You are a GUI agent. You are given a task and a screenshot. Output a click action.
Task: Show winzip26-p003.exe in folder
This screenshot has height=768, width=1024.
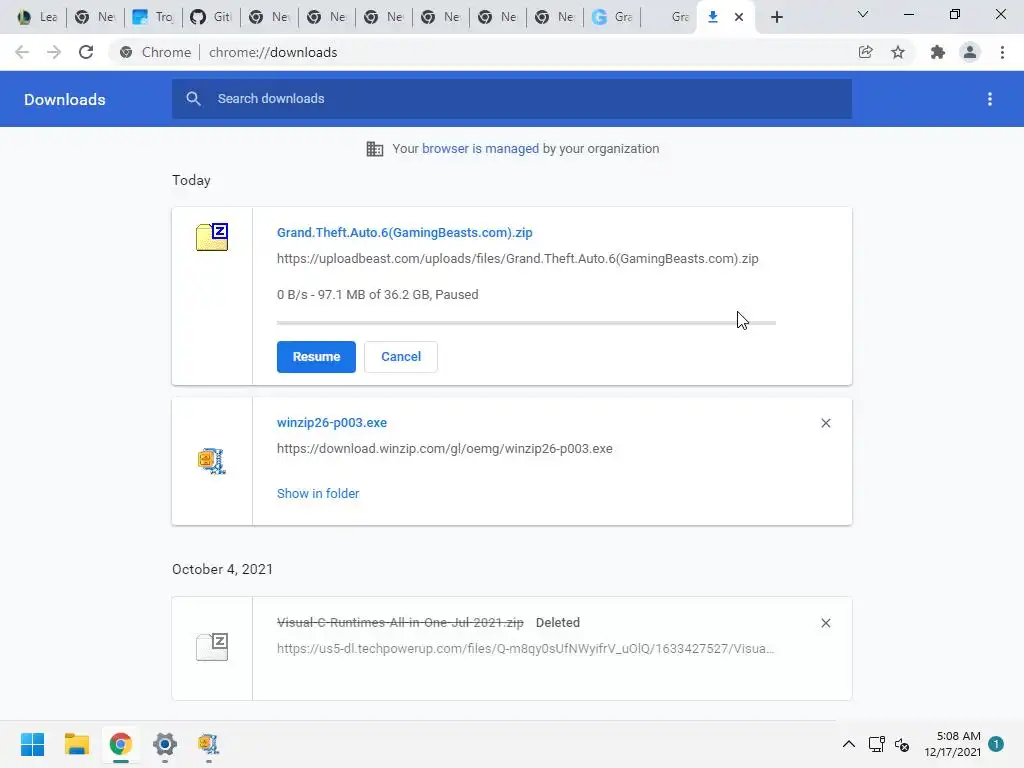318,494
